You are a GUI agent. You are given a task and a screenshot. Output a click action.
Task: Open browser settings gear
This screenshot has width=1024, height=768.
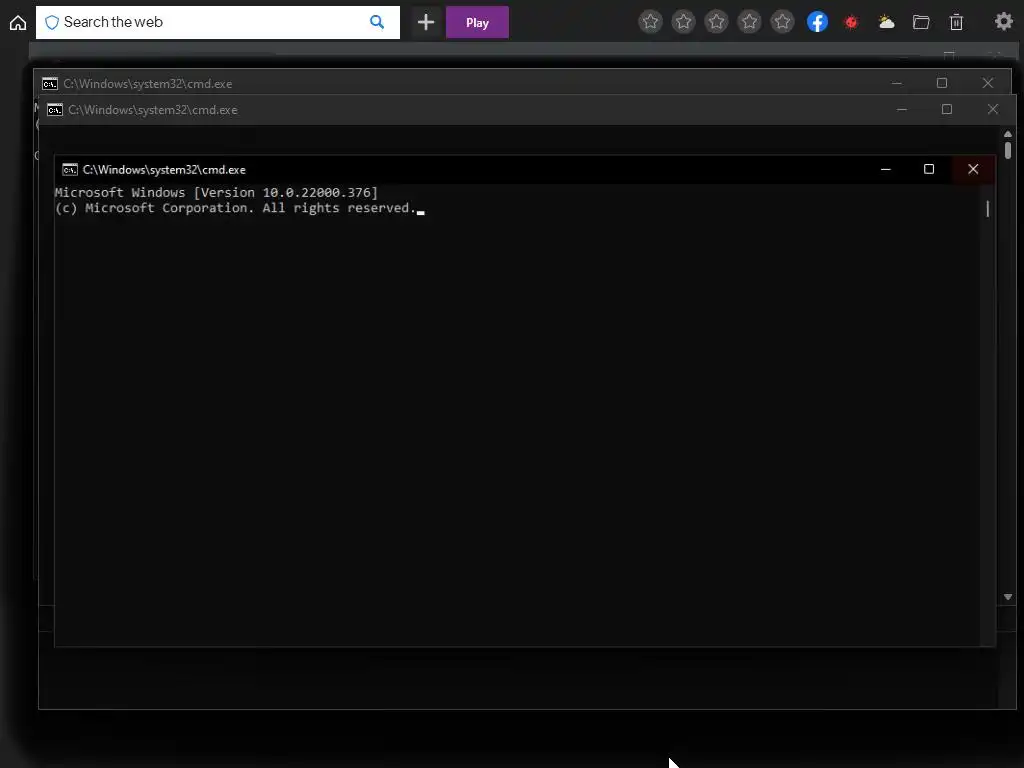[x=1004, y=22]
